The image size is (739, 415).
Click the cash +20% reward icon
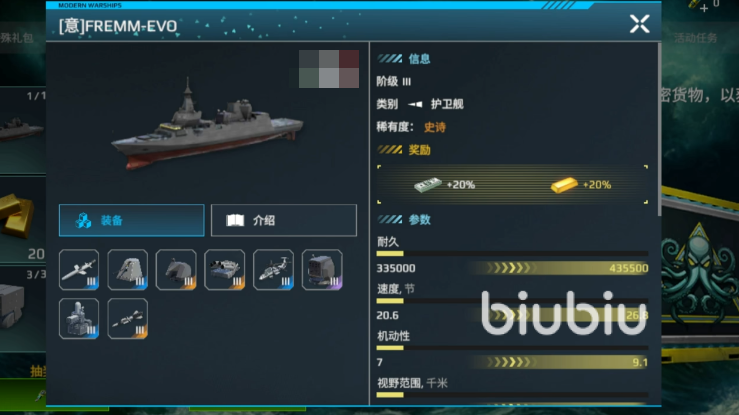tap(427, 184)
